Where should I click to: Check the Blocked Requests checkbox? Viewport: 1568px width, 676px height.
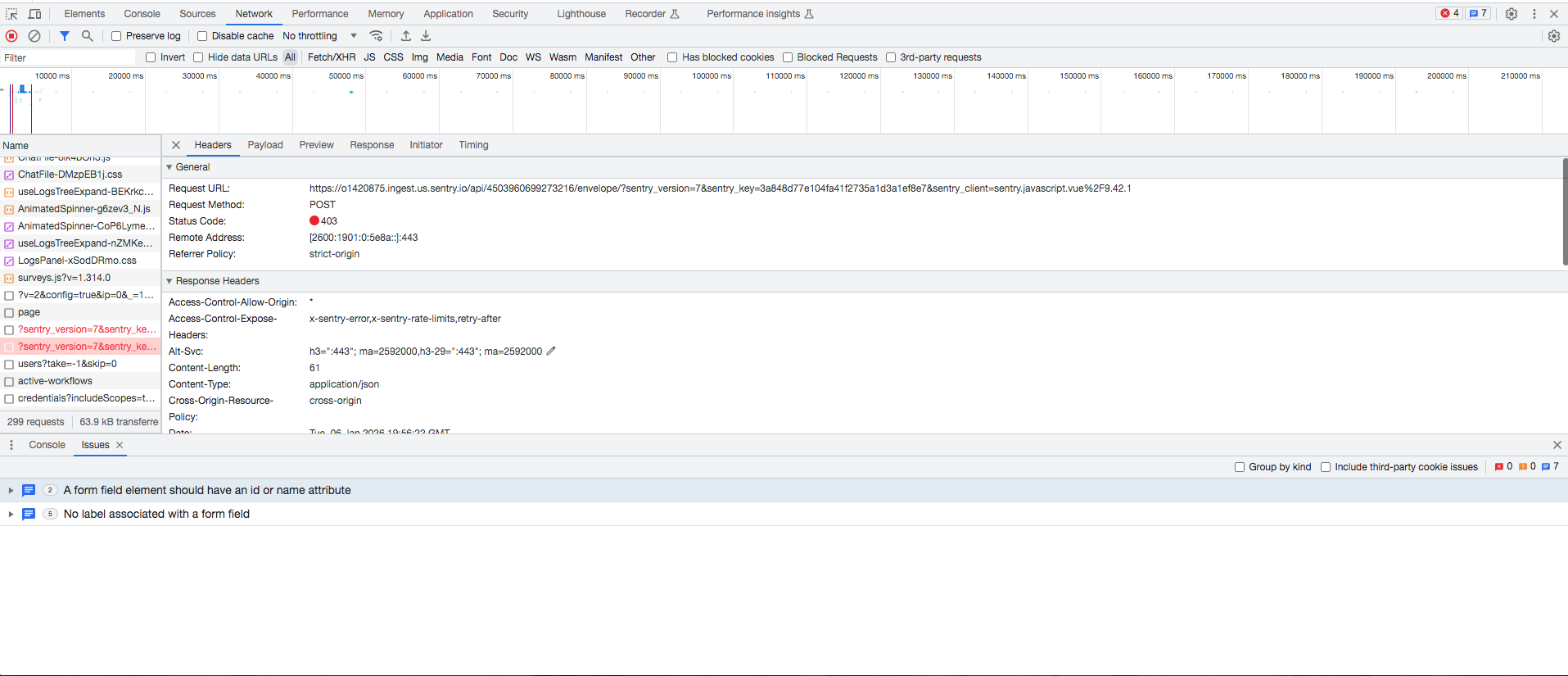(788, 57)
